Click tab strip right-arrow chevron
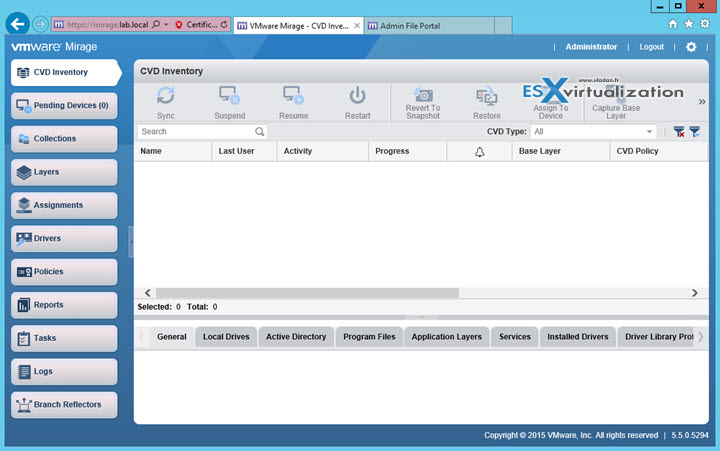This screenshot has height=451, width=720. (x=701, y=337)
